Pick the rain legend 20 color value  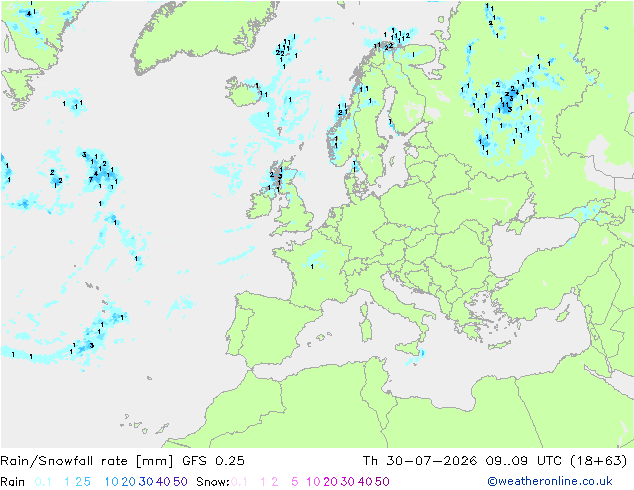tap(129, 482)
